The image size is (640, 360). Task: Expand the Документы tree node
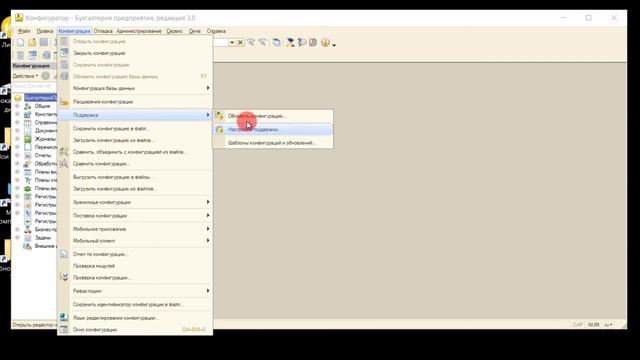point(17,131)
